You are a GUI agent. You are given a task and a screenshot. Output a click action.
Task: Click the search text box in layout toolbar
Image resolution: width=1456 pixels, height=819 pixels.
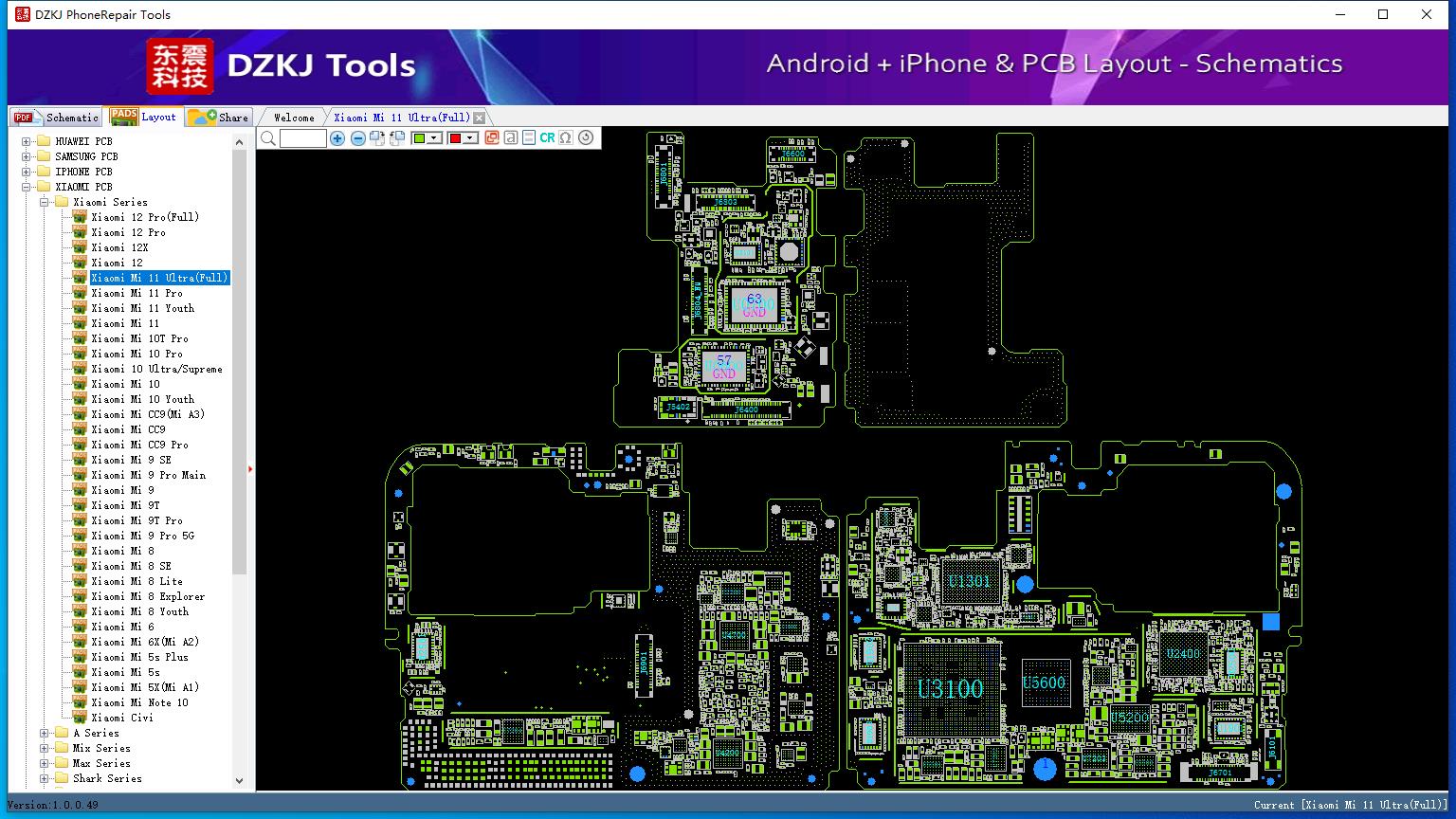pos(303,138)
